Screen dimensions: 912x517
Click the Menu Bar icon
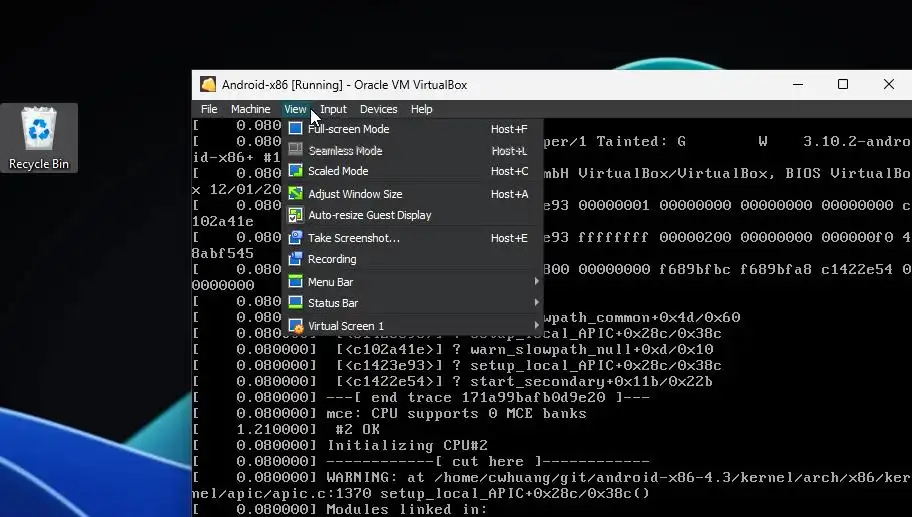click(x=295, y=281)
